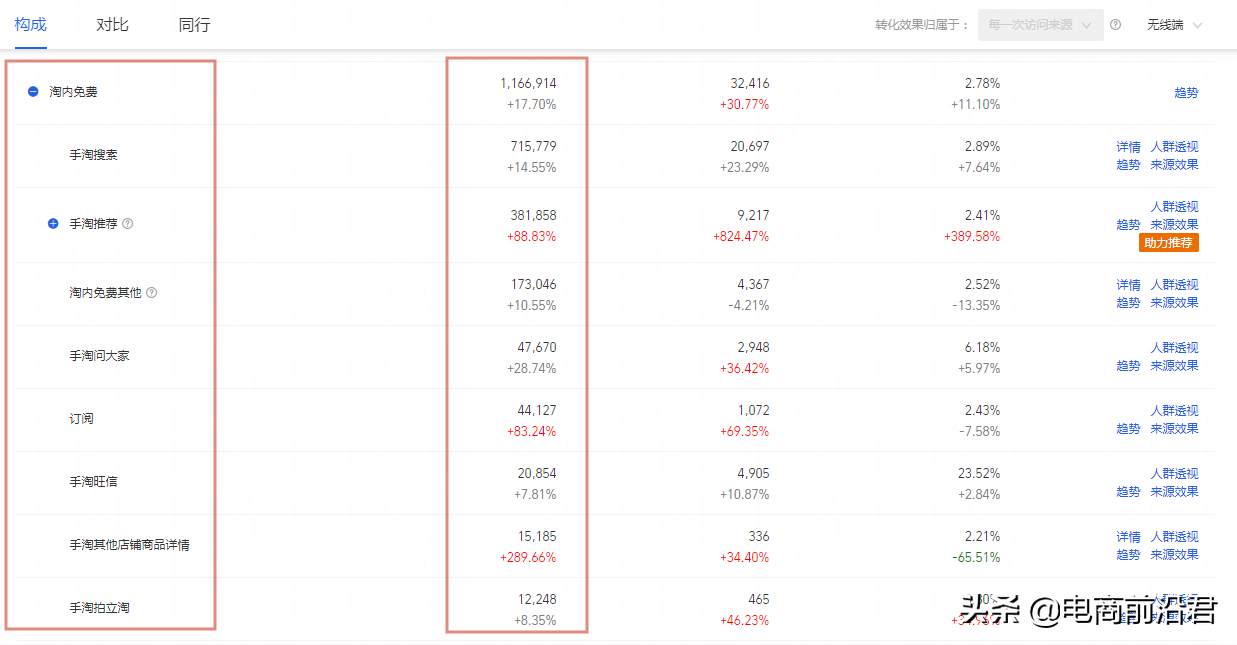The height and width of the screenshot is (645, 1237).
Task: Collapse the 淘内免费 row
Action: click(x=33, y=91)
